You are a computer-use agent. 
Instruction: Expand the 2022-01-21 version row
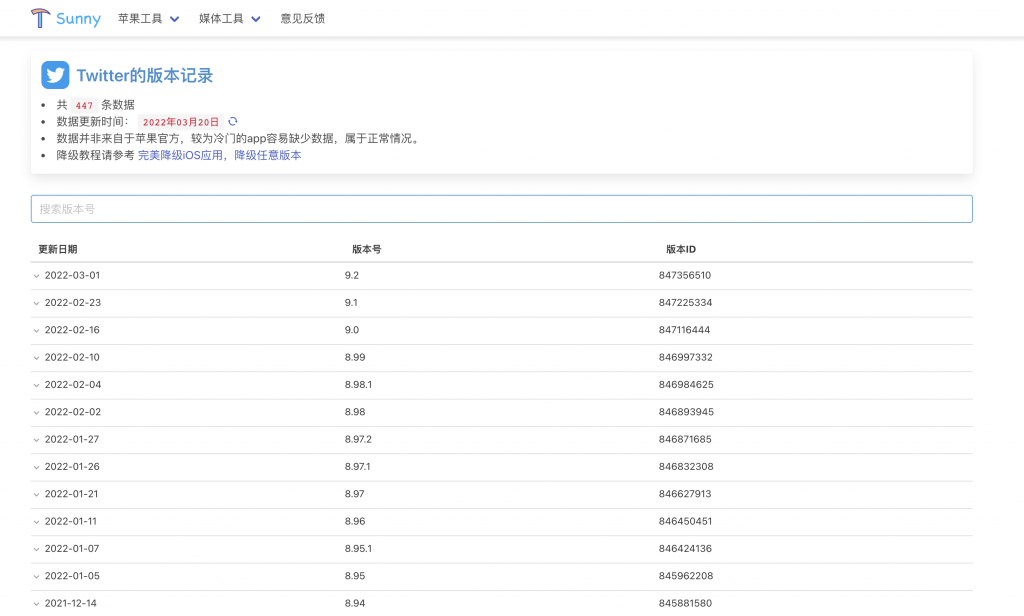(x=37, y=495)
